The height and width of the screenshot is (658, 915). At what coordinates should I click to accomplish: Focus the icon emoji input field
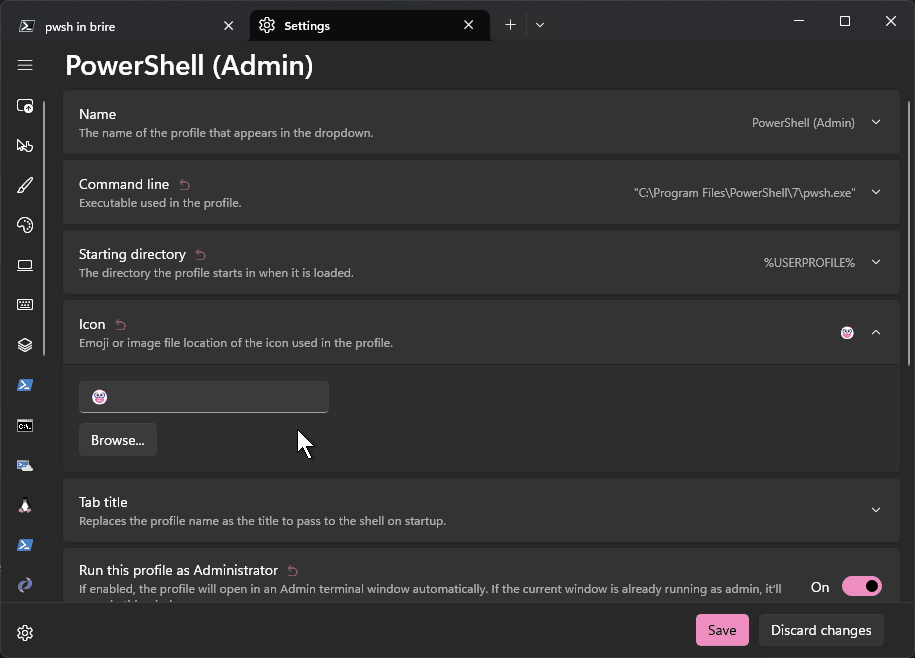click(204, 397)
